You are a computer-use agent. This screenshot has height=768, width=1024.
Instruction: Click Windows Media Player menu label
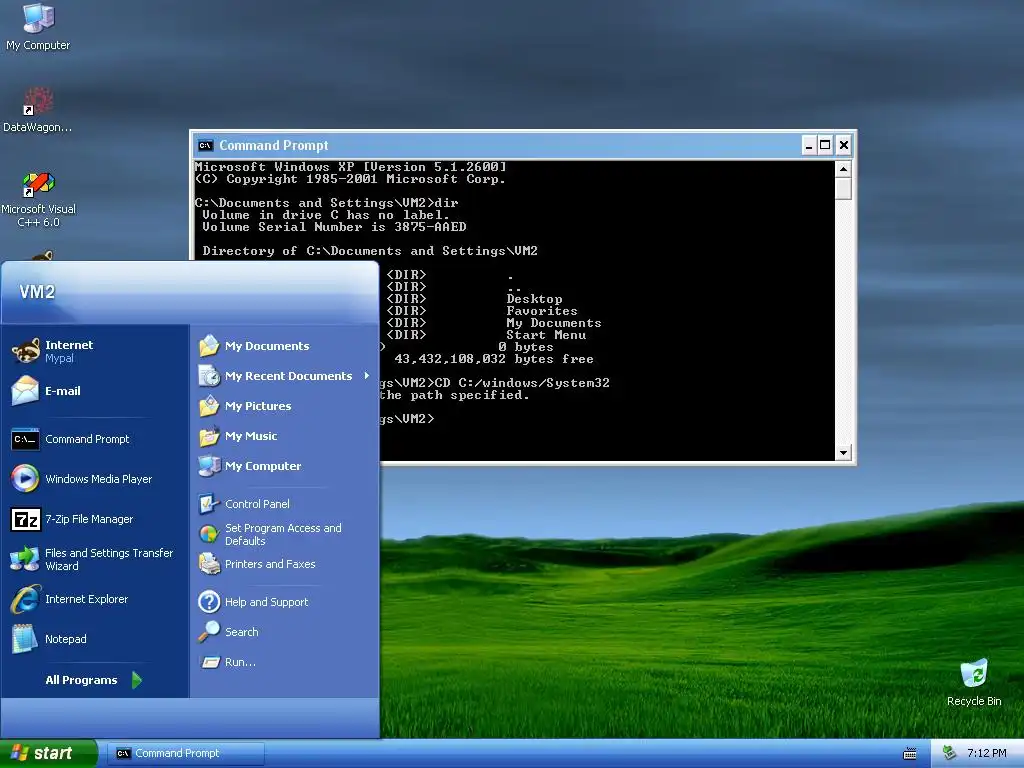99,479
